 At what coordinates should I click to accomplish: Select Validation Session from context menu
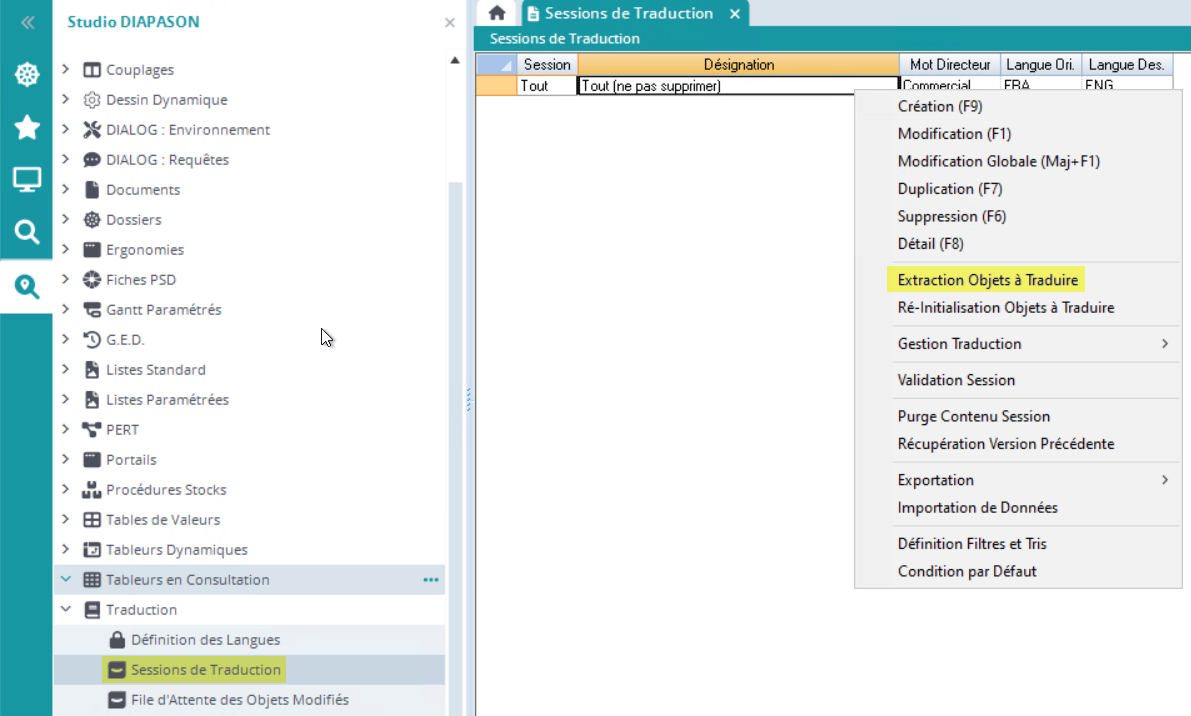tap(956, 380)
